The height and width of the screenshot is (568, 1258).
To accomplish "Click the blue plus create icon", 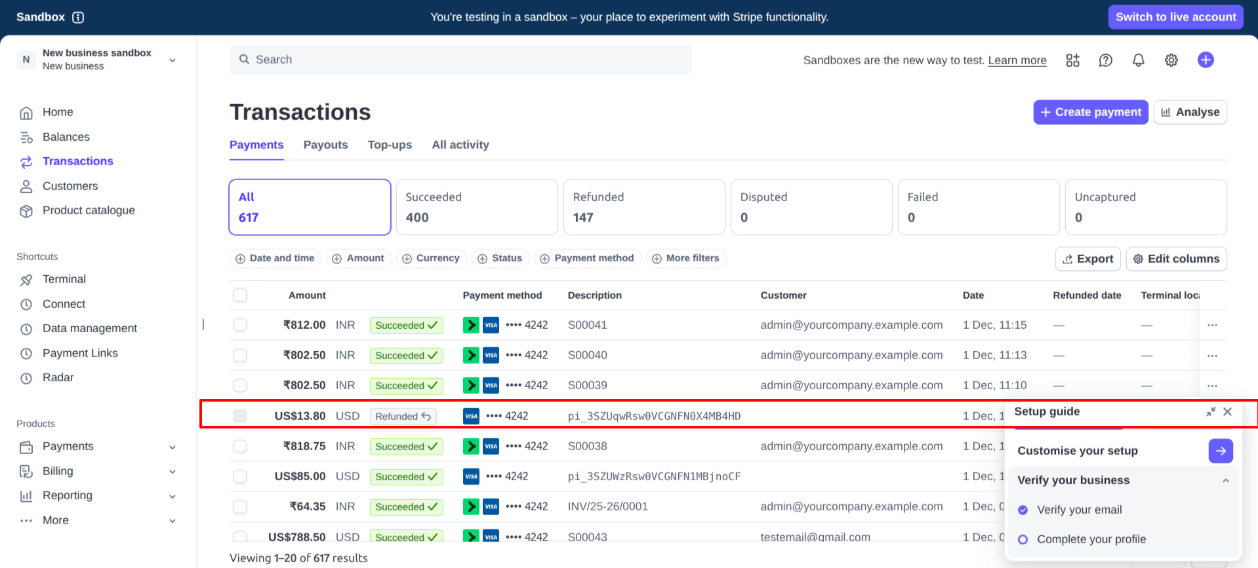I will pyautogui.click(x=1206, y=60).
